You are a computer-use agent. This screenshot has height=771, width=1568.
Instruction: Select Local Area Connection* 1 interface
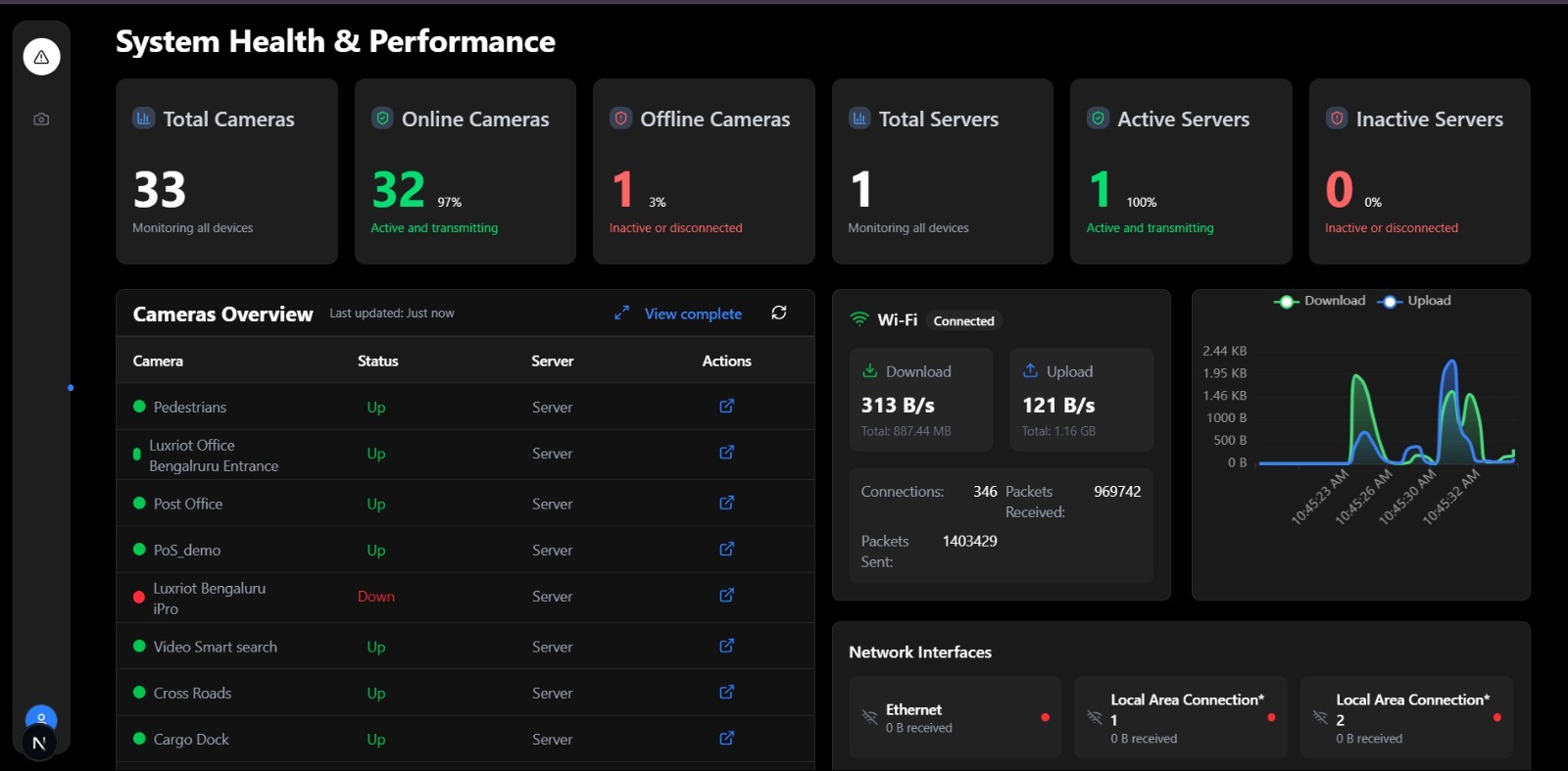(x=1180, y=717)
